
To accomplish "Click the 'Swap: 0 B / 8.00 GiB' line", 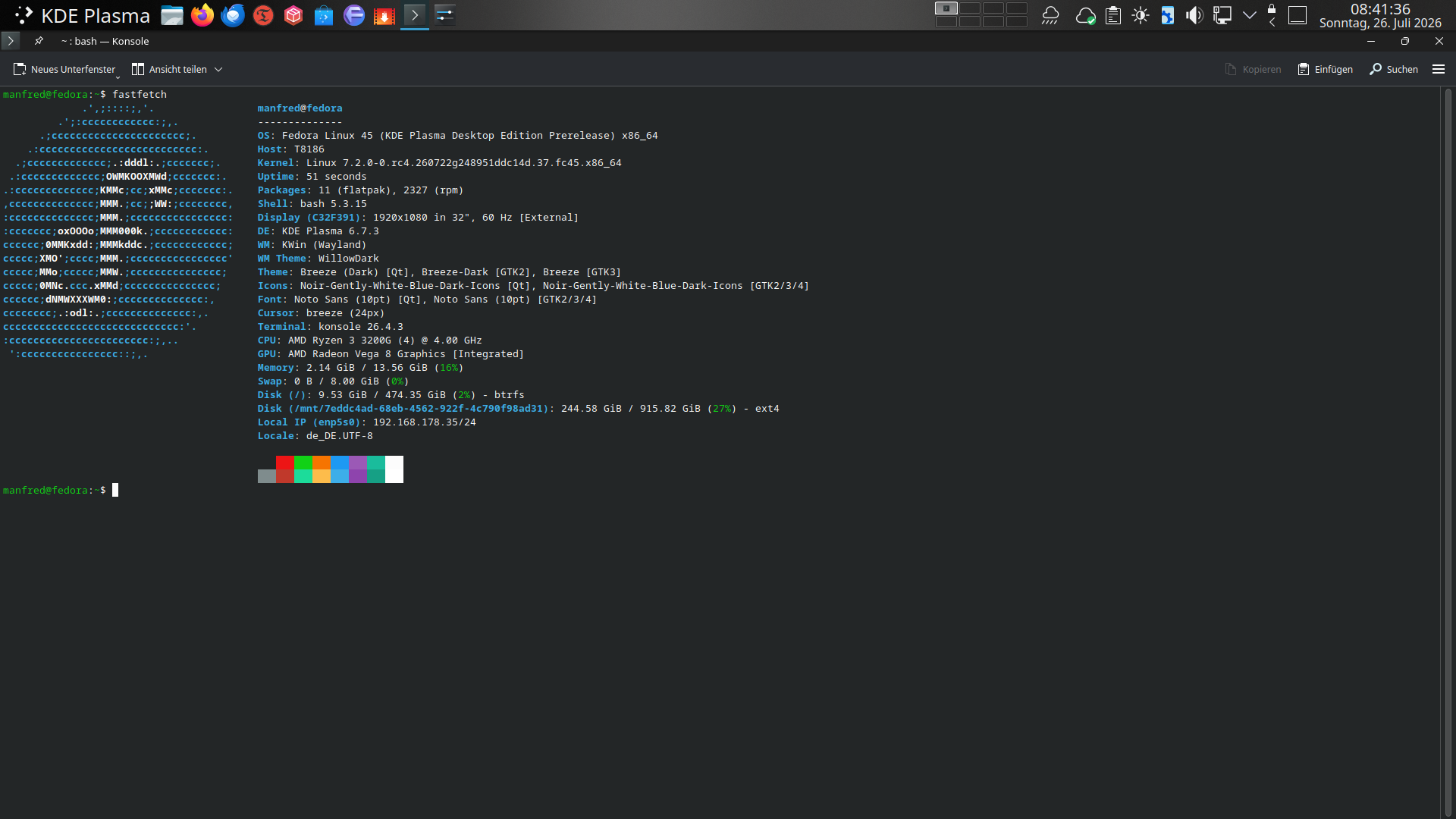I will coord(333,381).
